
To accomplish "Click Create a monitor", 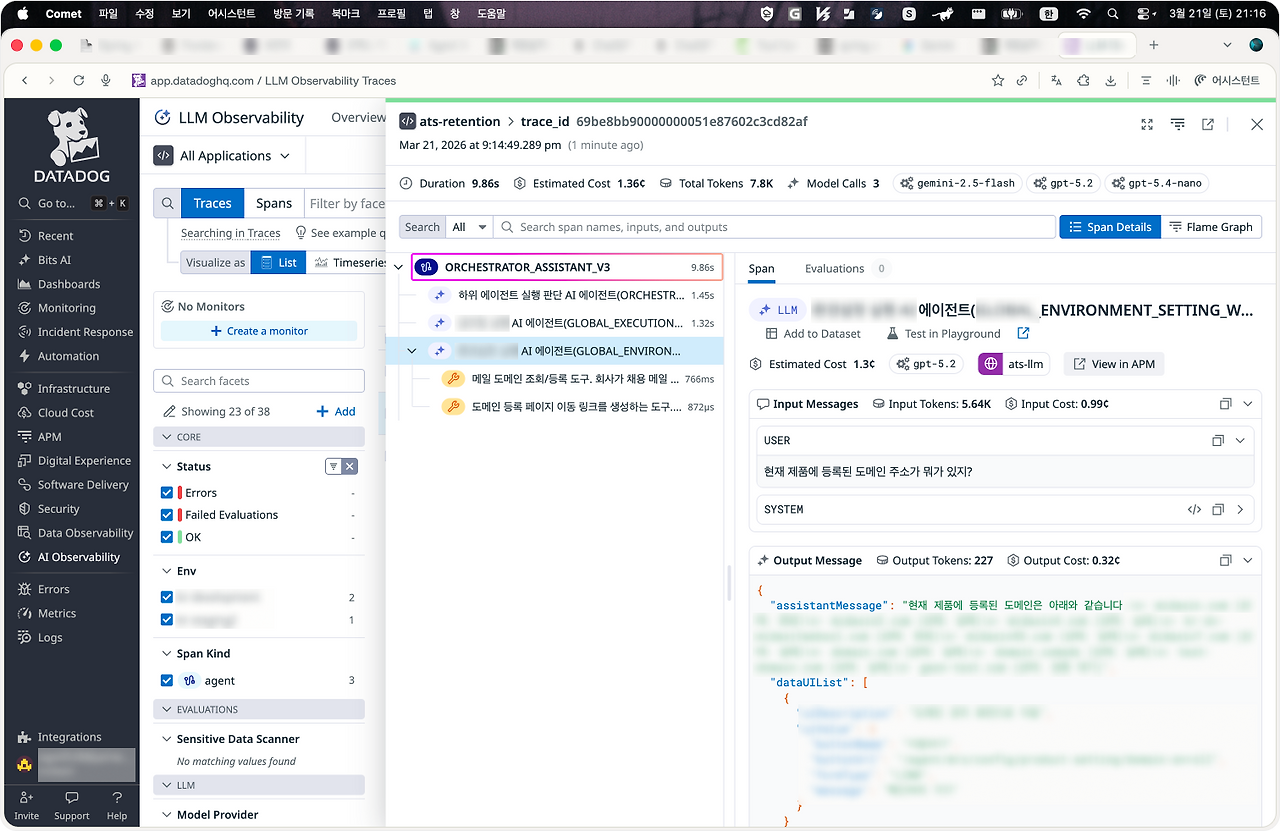I will [259, 331].
